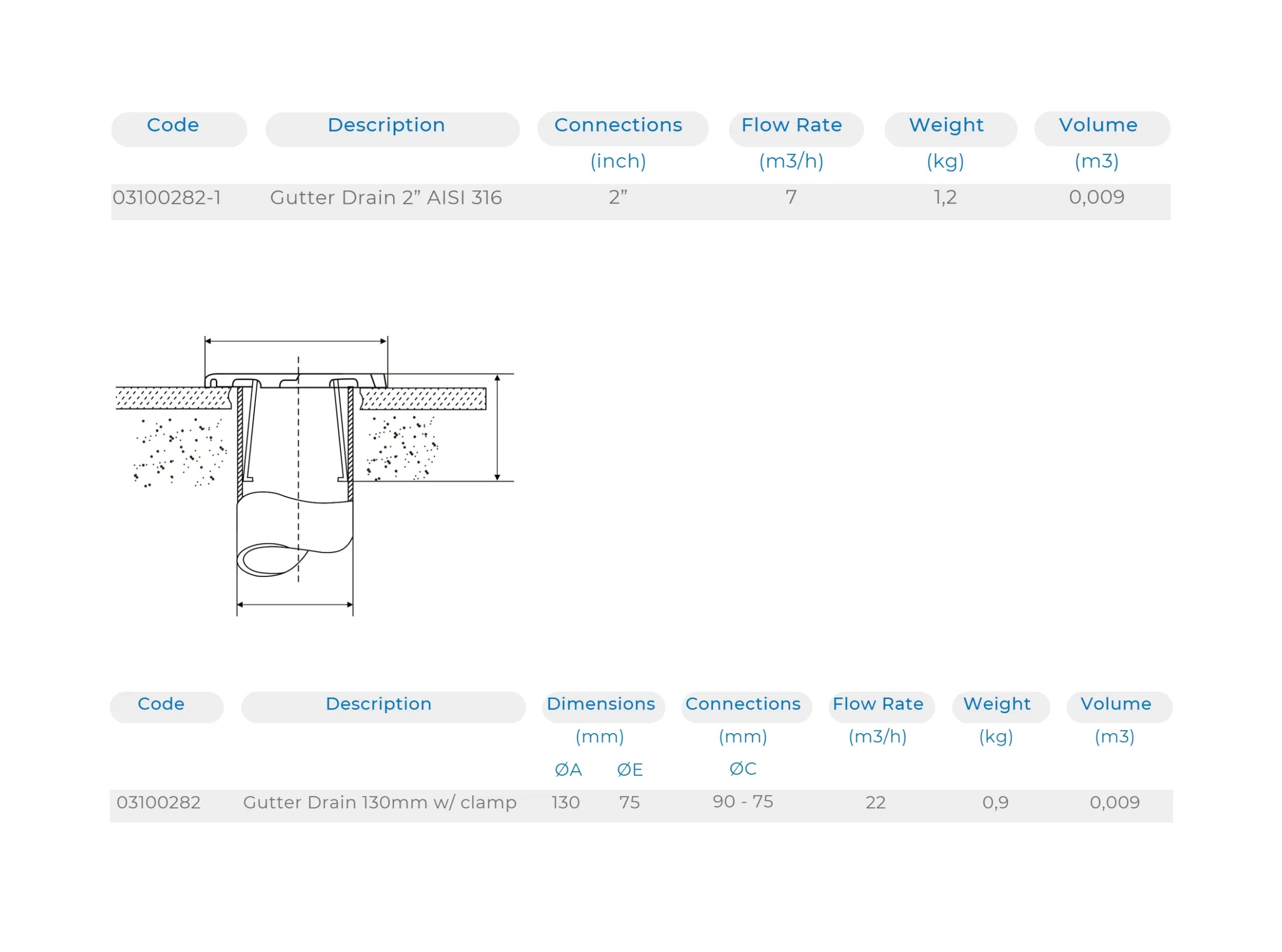
Task: Click the bottom Flow Rate header pill
Action: coord(877,704)
